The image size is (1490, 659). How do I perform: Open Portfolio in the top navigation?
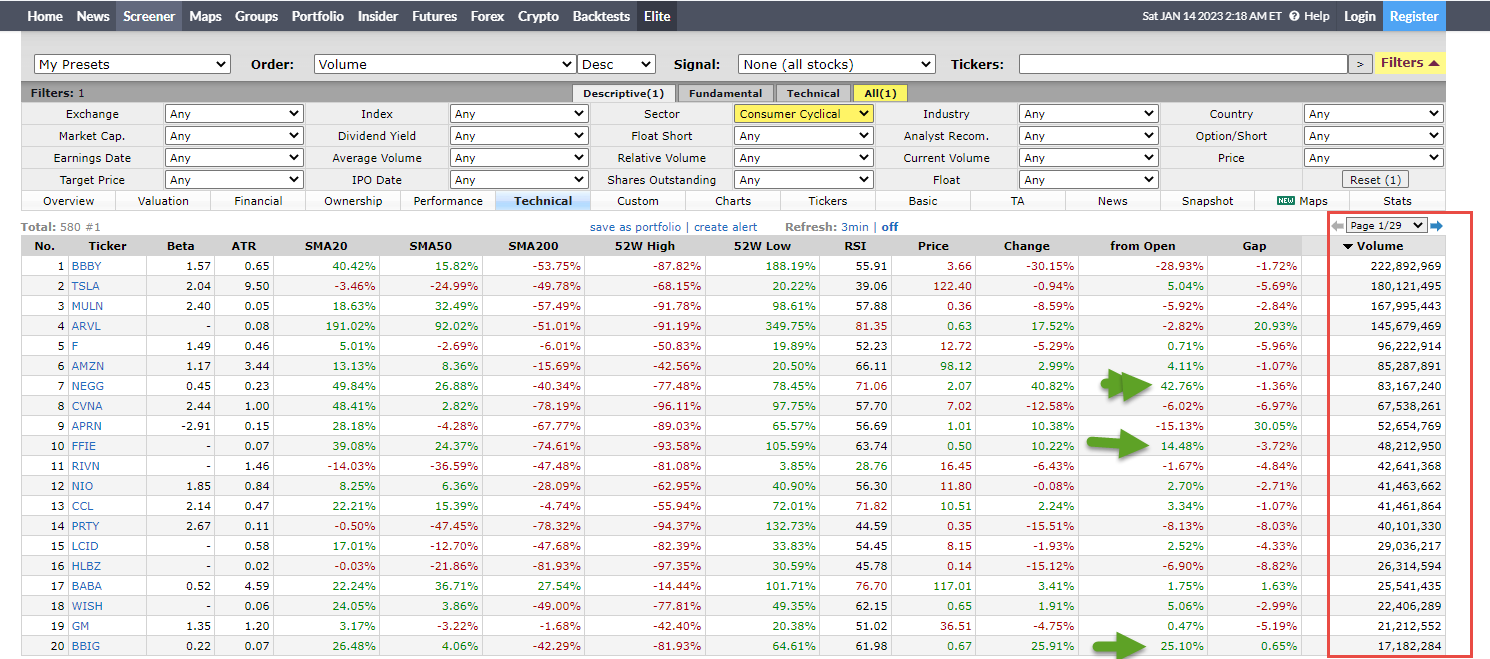tap(317, 16)
